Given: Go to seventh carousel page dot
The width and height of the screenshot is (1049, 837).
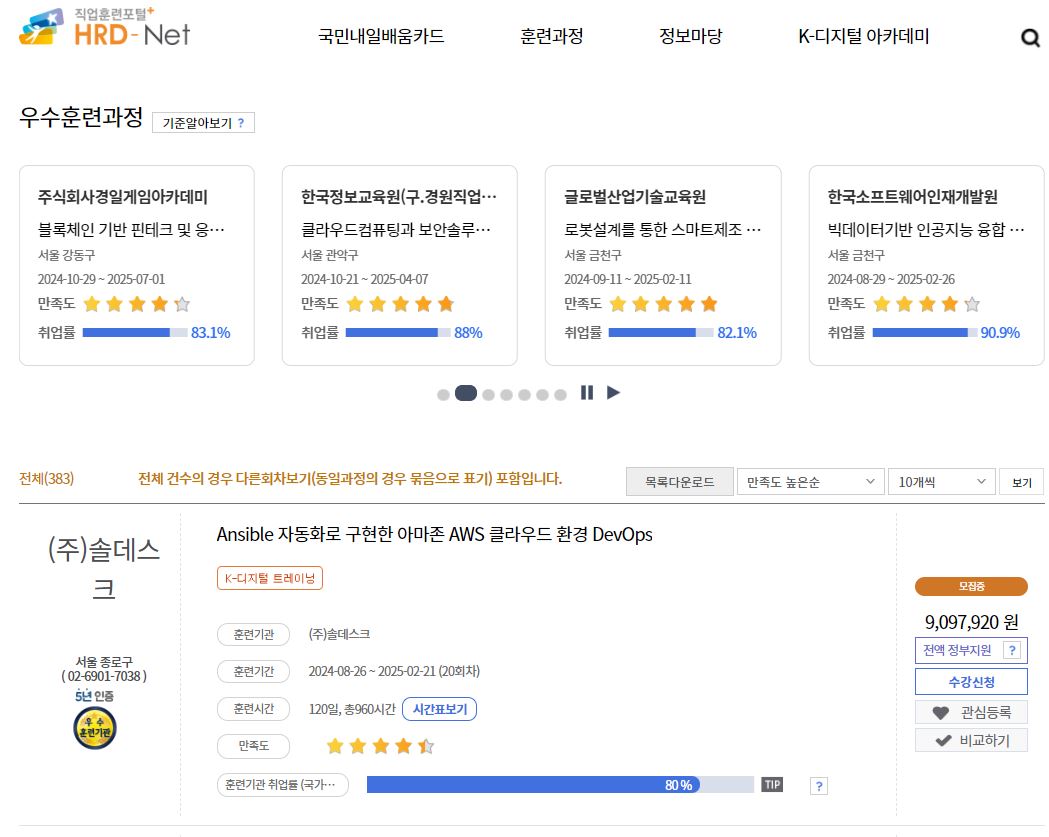Looking at the screenshot, I should [561, 395].
